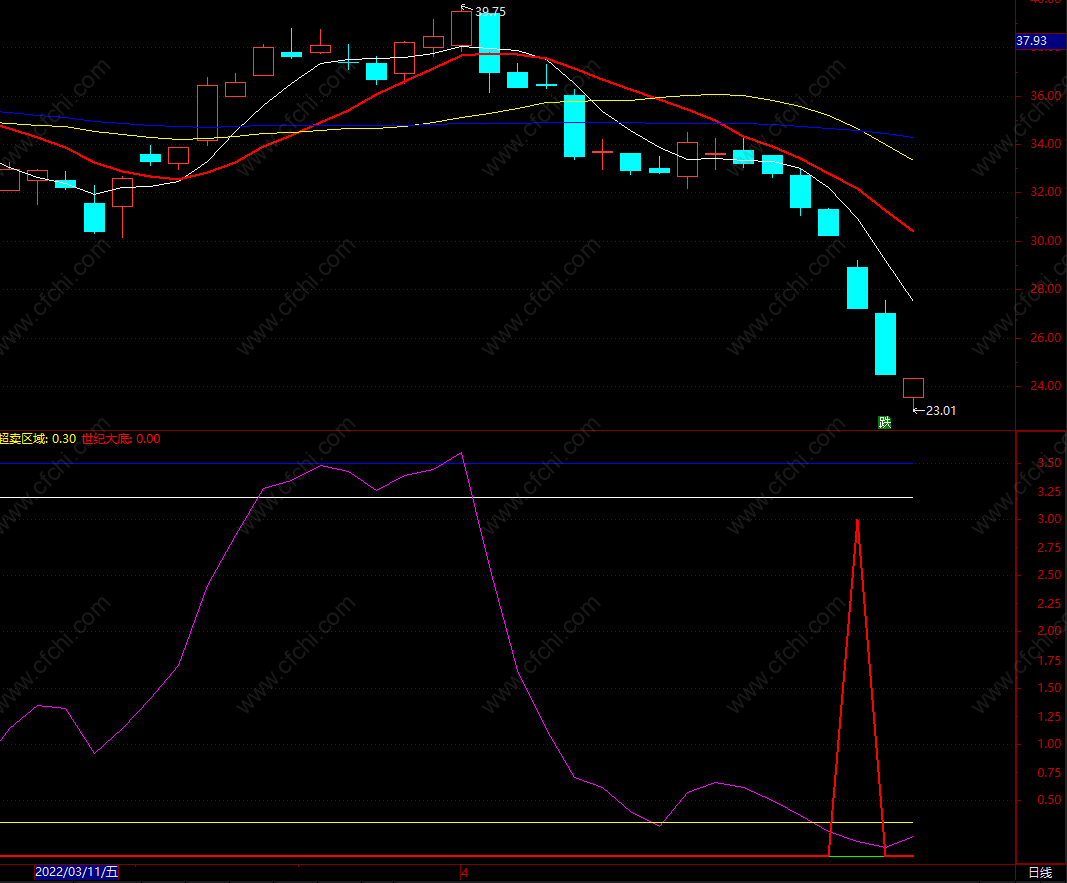The width and height of the screenshot is (1067, 883).
Task: Click the magenta indicator line peak
Action: [462, 453]
